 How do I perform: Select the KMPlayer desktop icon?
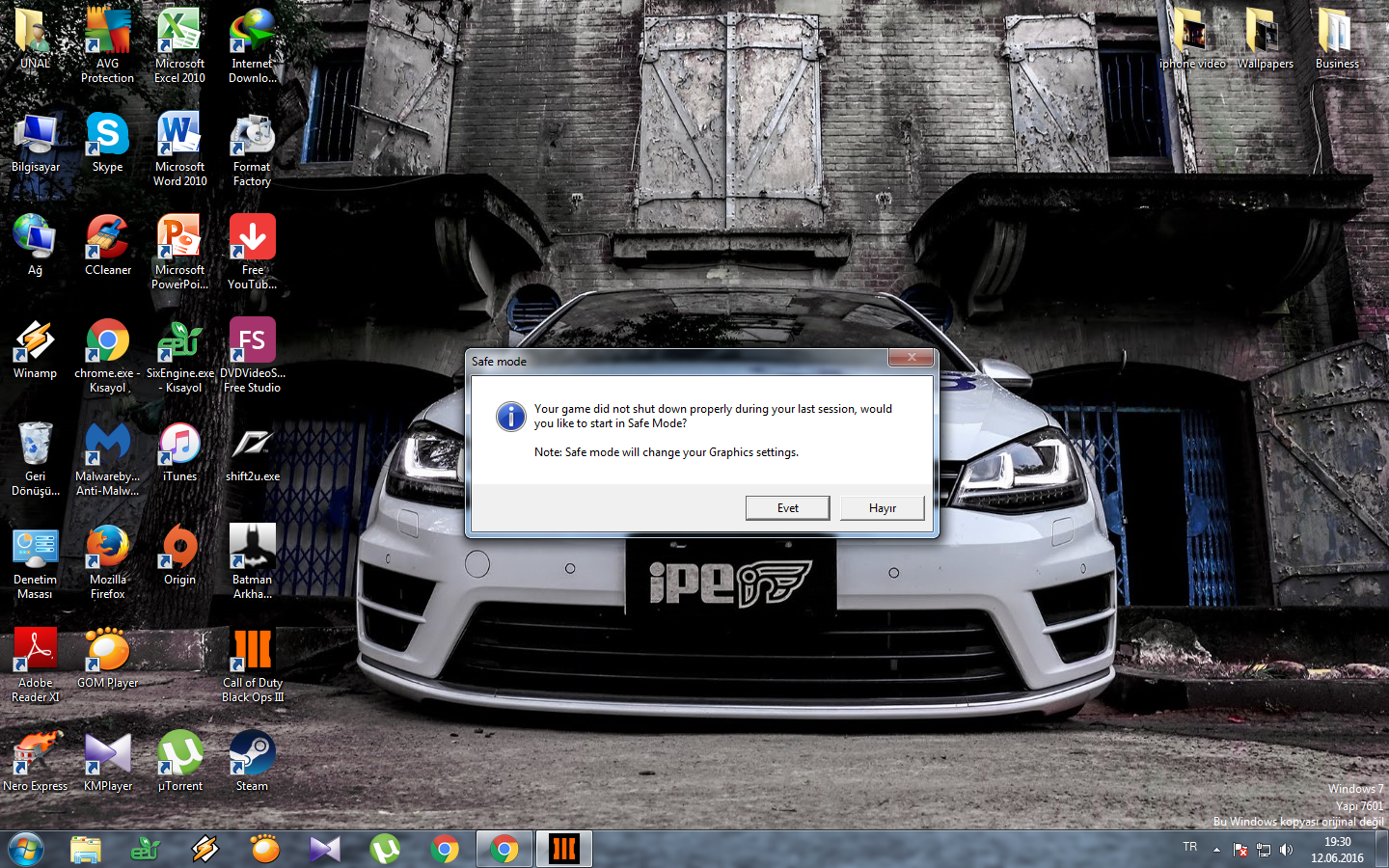click(x=107, y=762)
